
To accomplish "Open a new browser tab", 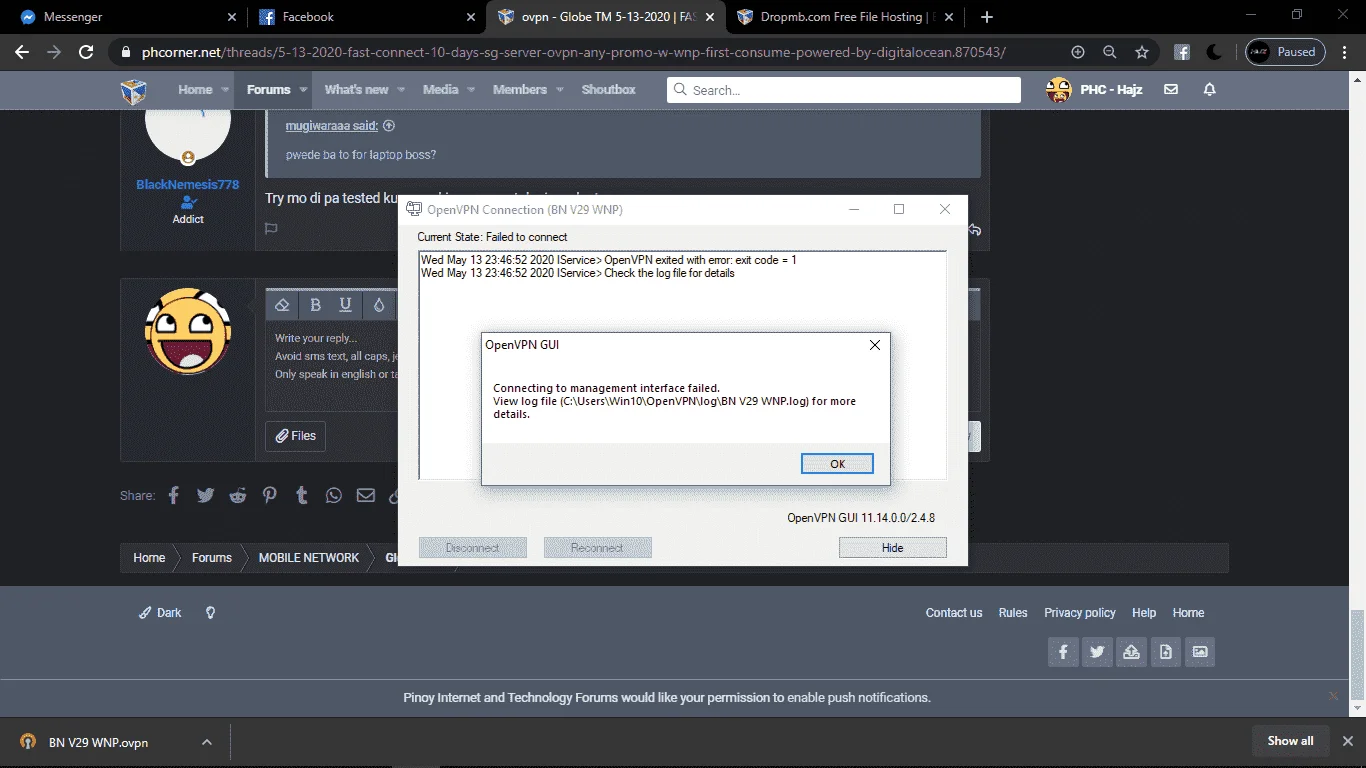I will (x=987, y=17).
